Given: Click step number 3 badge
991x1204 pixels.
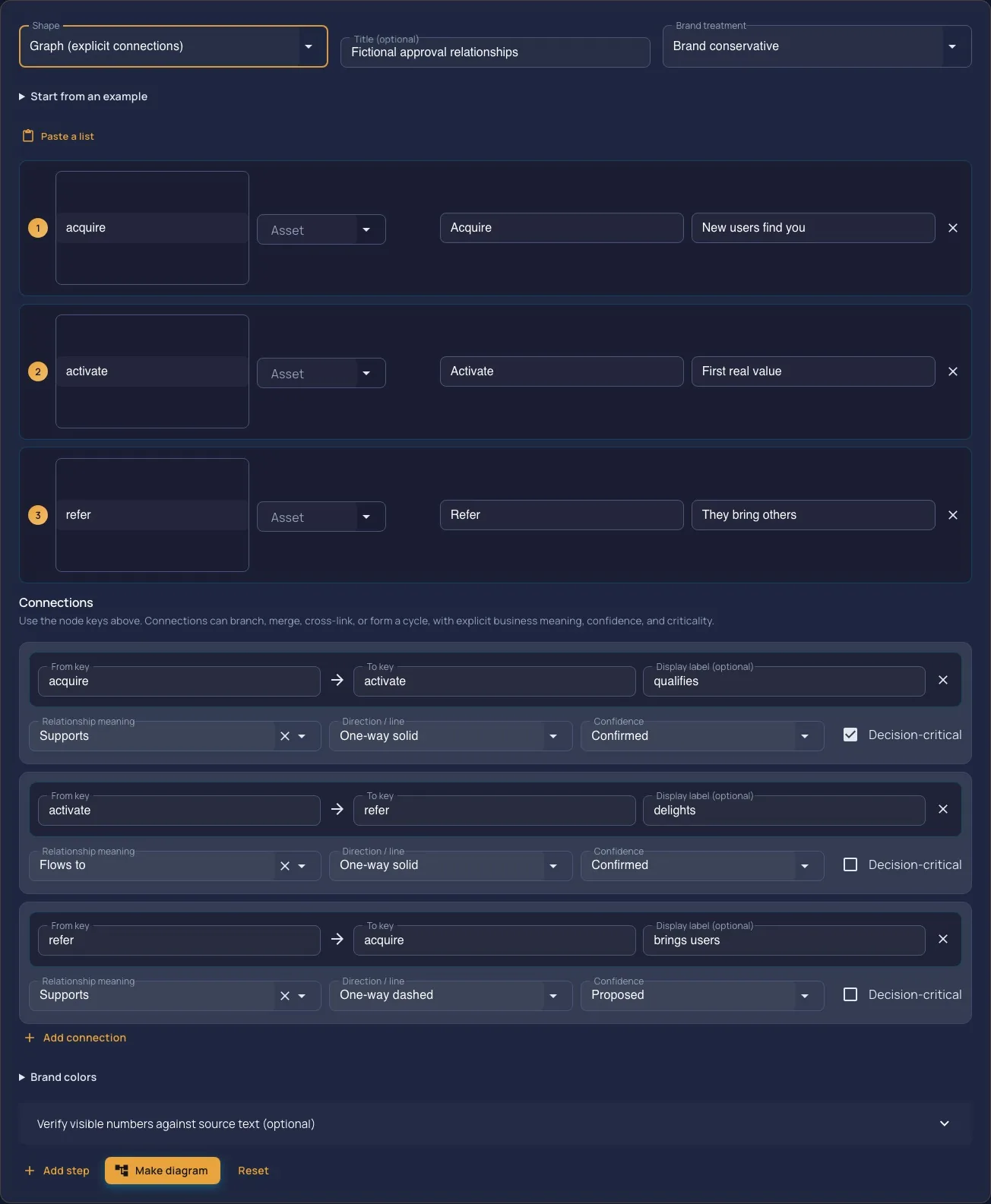Looking at the screenshot, I should [38, 515].
